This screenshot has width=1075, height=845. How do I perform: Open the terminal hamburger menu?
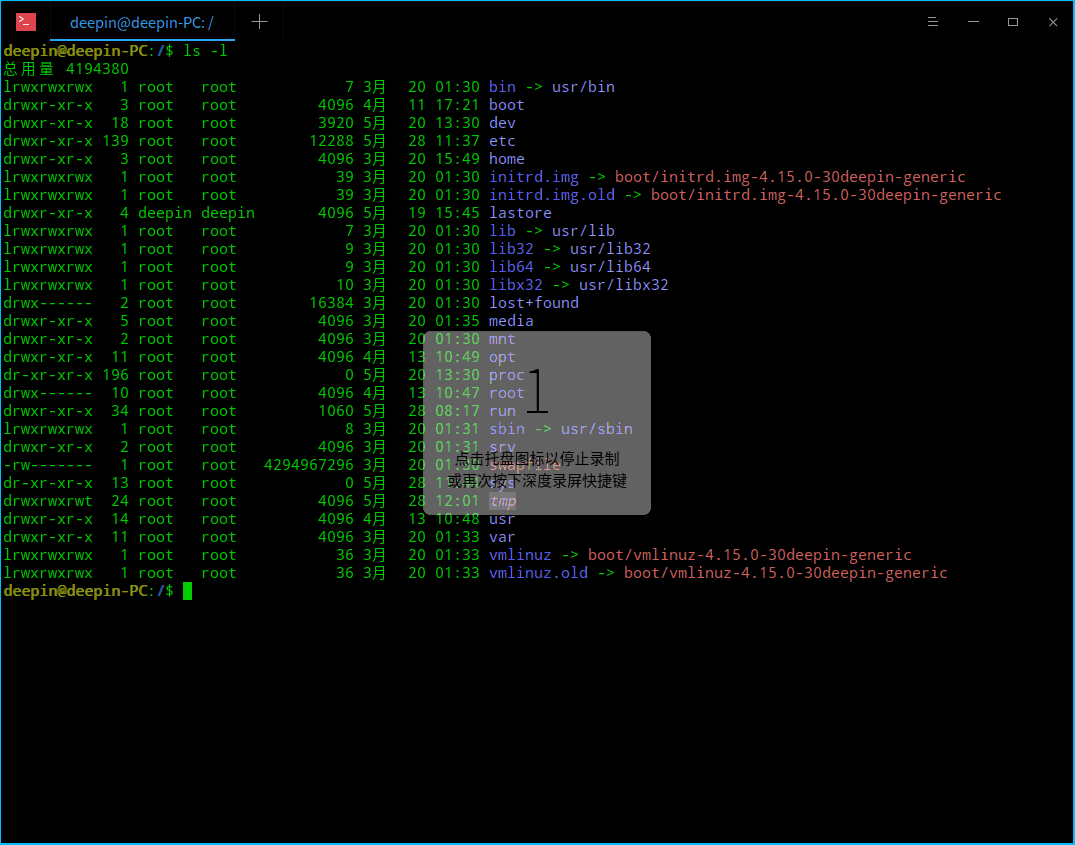(x=932, y=22)
